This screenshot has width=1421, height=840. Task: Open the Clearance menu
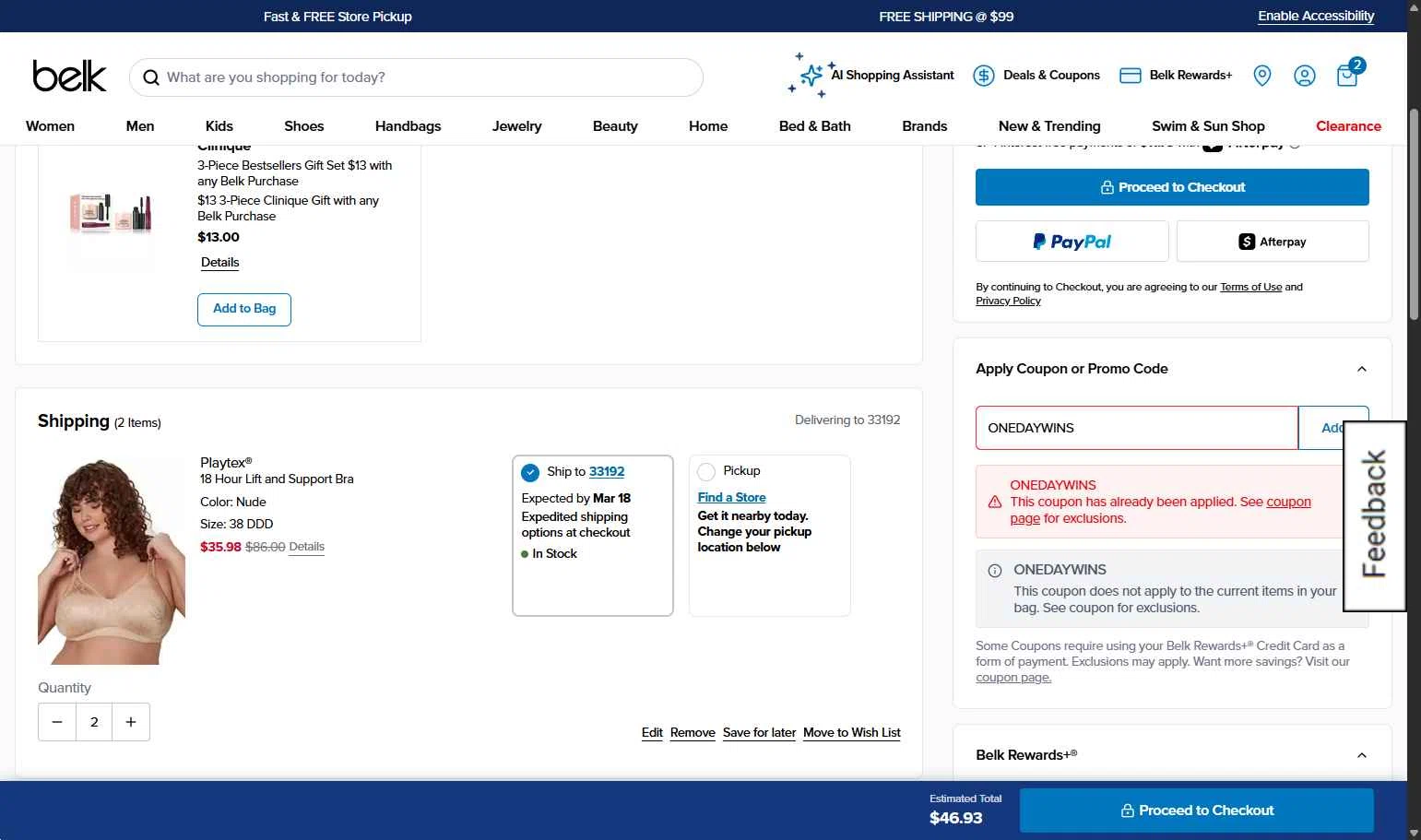1348,126
